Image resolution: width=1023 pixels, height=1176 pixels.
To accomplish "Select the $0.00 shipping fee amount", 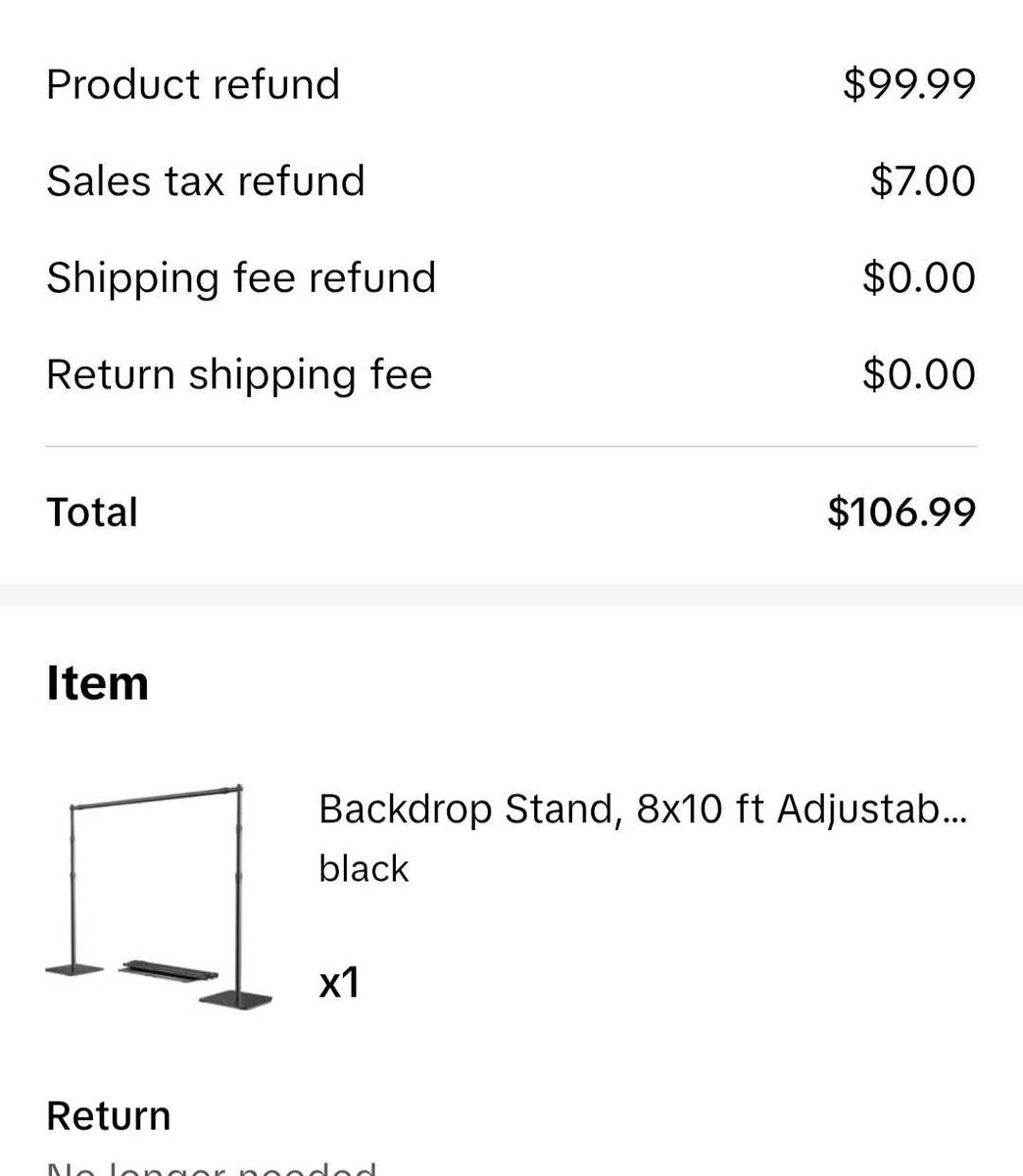I will point(919,276).
